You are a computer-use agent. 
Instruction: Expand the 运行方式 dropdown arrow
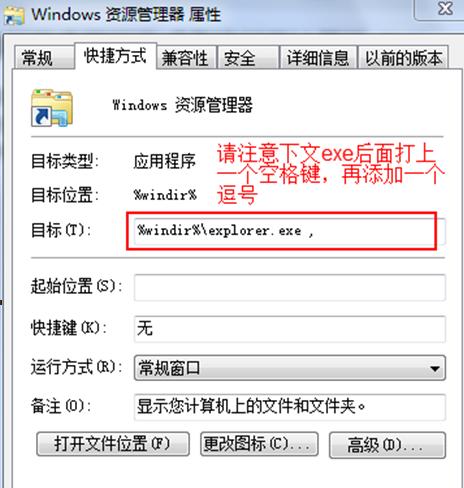(434, 368)
